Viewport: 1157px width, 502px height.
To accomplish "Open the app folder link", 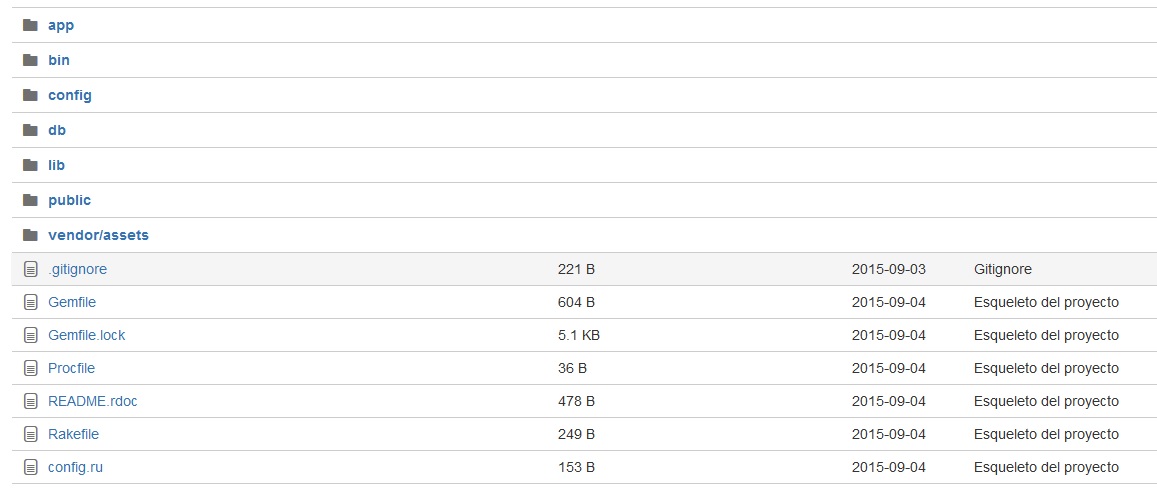I will [61, 25].
